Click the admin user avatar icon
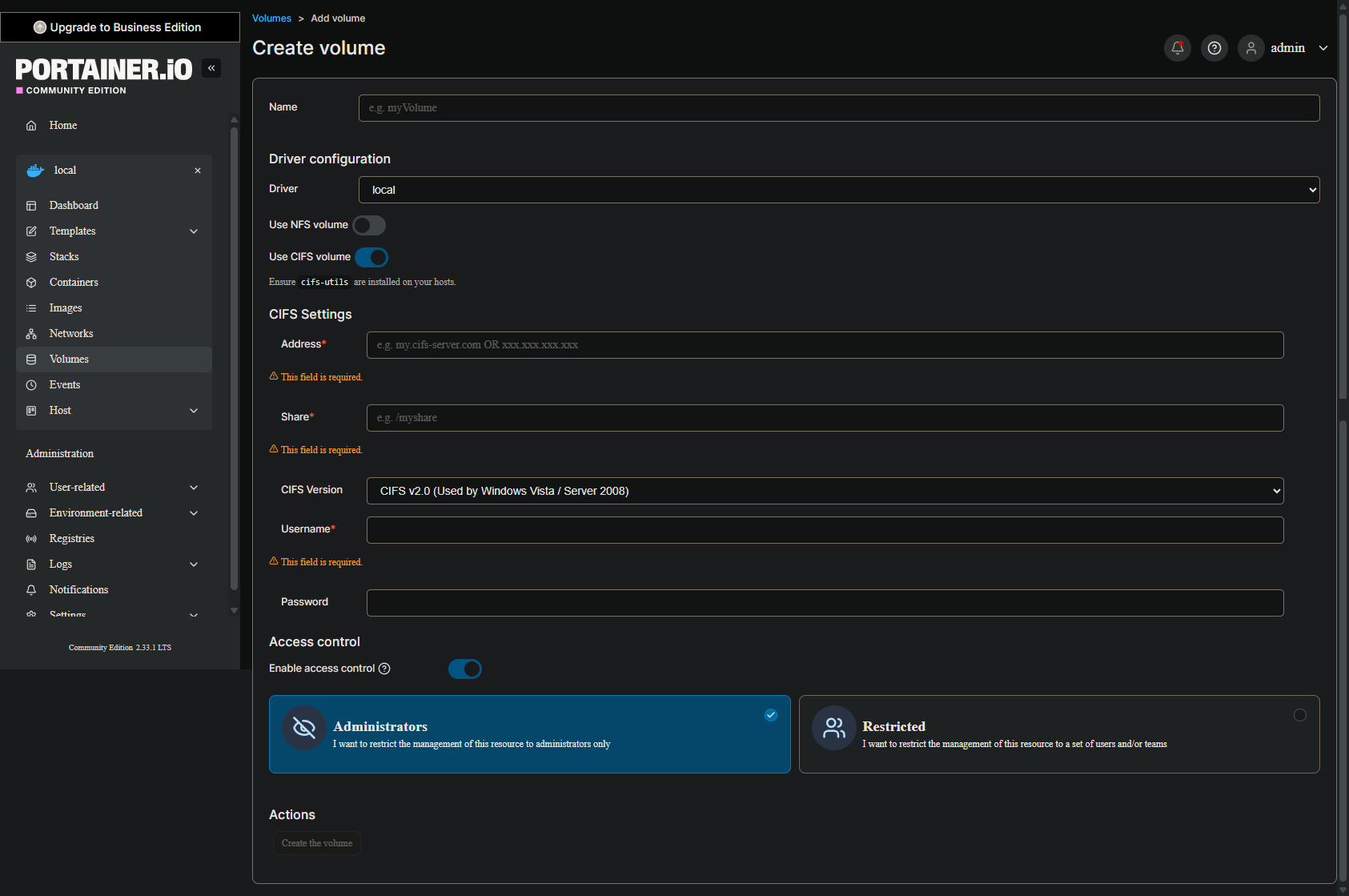Image resolution: width=1349 pixels, height=896 pixels. click(1251, 48)
